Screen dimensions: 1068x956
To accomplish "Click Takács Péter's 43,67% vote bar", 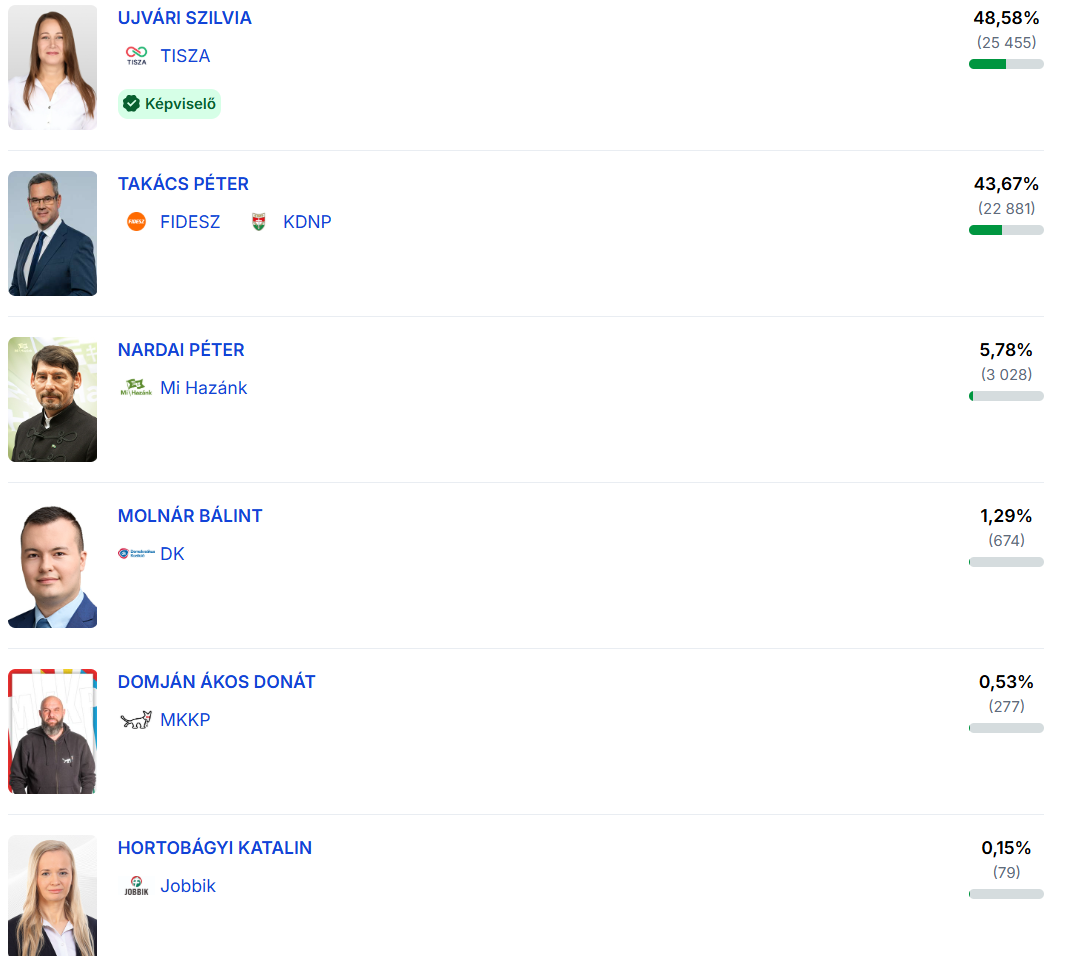I will pos(1006,230).
